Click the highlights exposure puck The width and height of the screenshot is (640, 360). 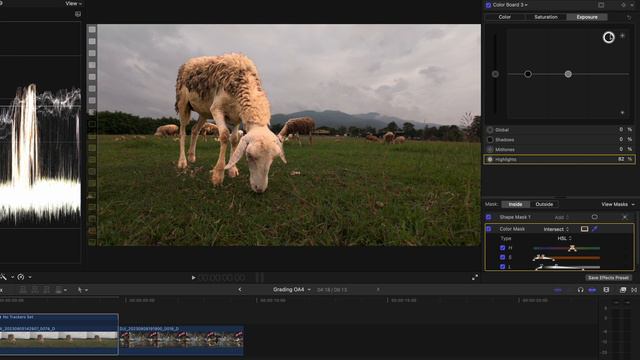(x=609, y=37)
